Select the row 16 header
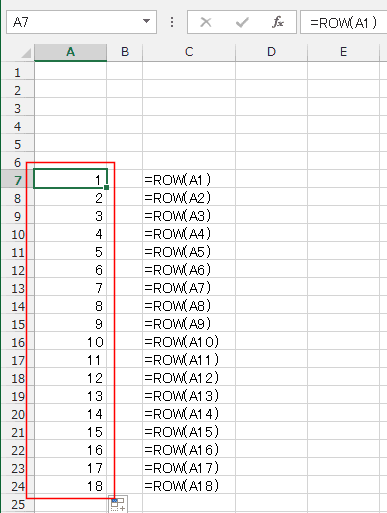The width and height of the screenshot is (387, 513). [x=18, y=342]
